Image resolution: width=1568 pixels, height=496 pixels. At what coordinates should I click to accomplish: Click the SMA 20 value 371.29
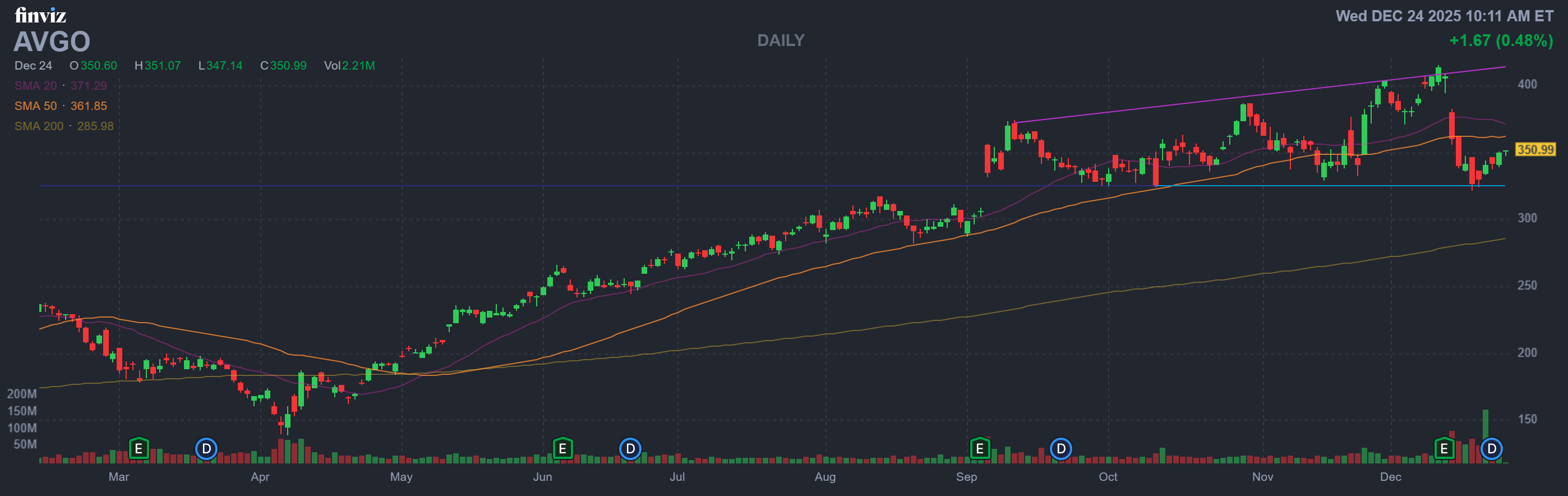pos(88,86)
